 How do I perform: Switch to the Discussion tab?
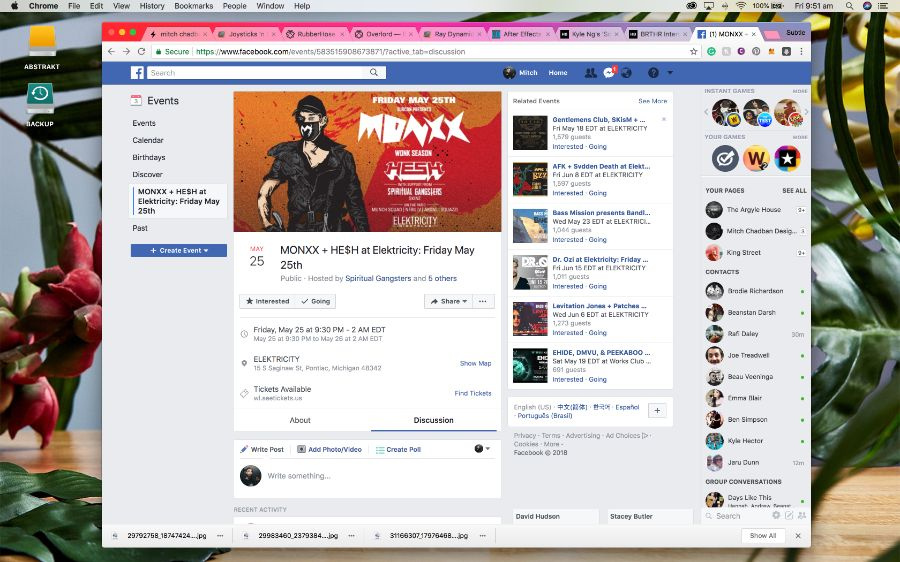433,420
